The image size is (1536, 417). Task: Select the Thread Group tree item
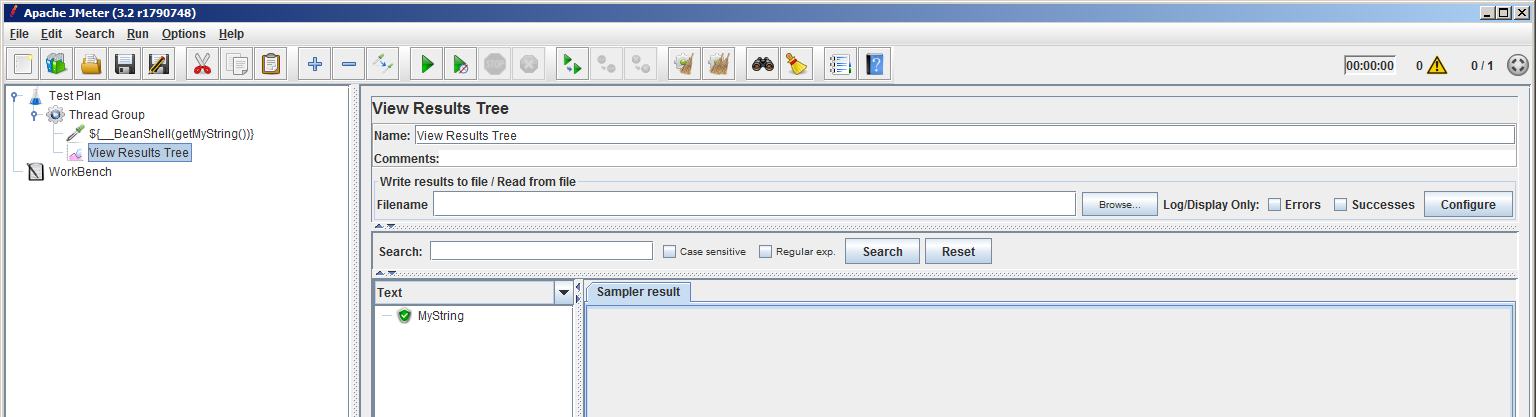point(106,115)
